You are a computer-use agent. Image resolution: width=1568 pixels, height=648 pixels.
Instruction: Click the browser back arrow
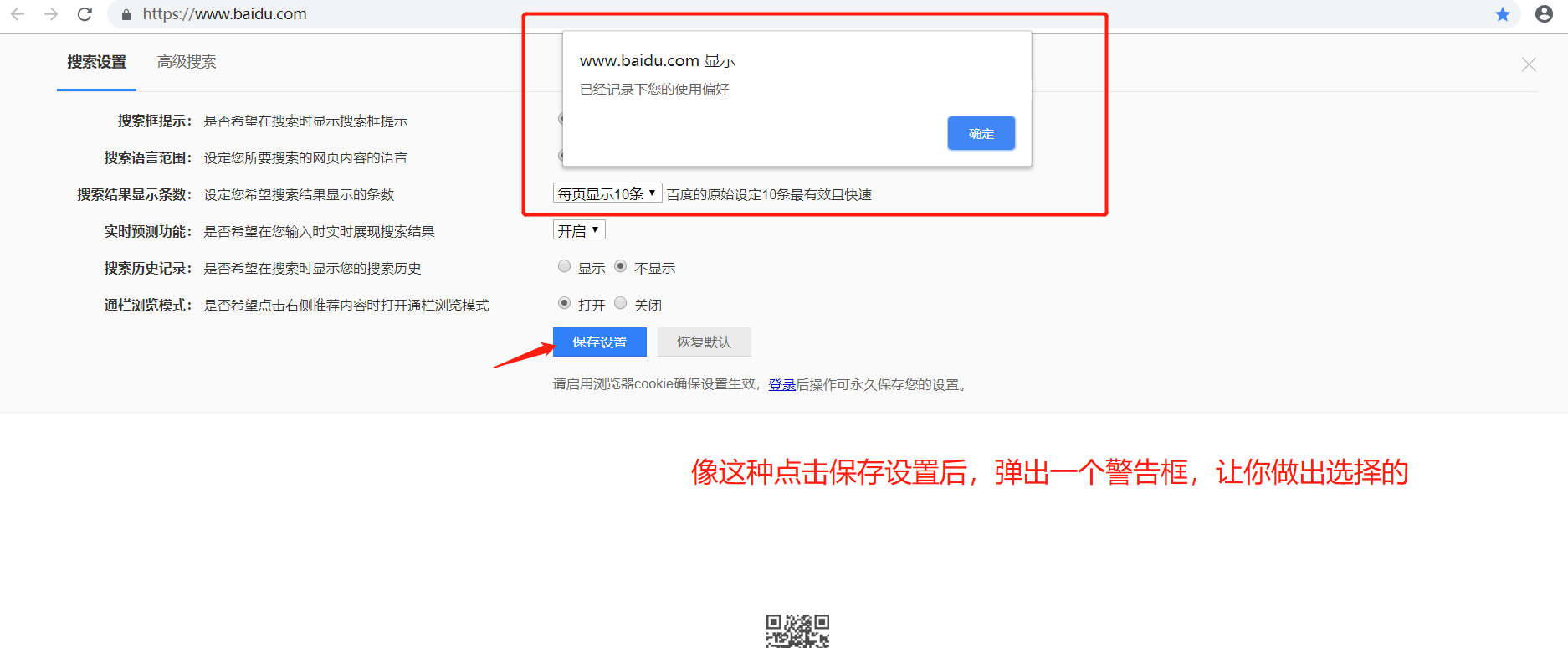[x=18, y=14]
